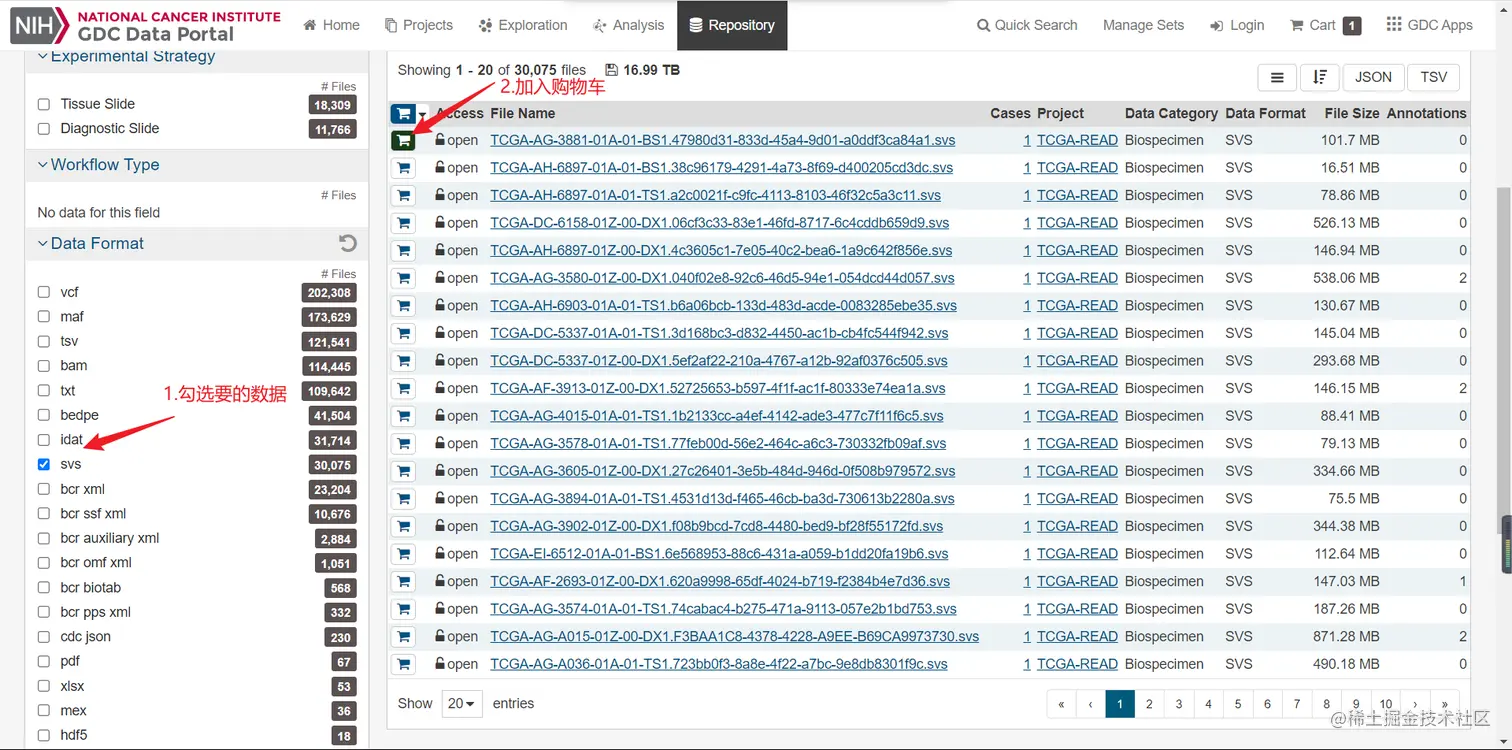The image size is (1512, 750).
Task: Go to Home page
Action: 331,25
